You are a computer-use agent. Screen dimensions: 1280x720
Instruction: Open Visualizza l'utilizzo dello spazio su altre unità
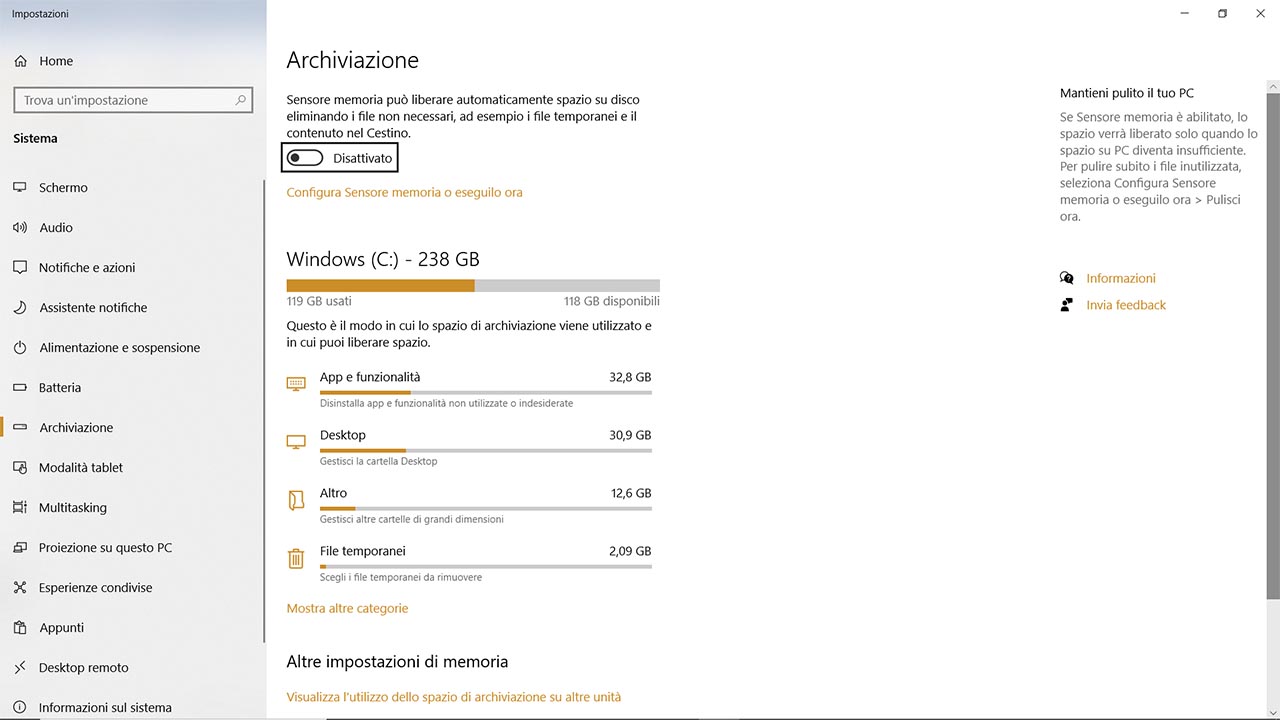(x=453, y=697)
